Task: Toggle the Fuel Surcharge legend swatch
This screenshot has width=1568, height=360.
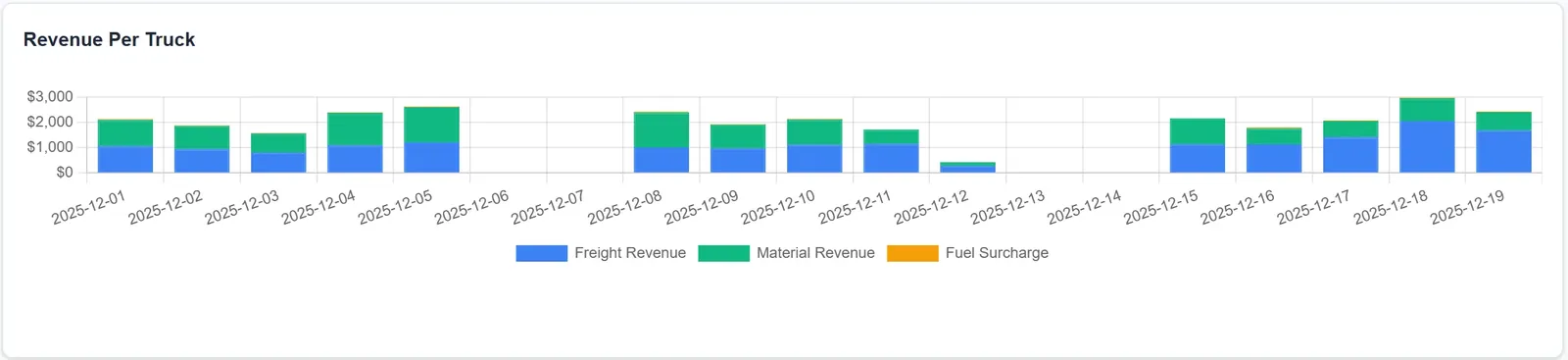Action: click(912, 253)
